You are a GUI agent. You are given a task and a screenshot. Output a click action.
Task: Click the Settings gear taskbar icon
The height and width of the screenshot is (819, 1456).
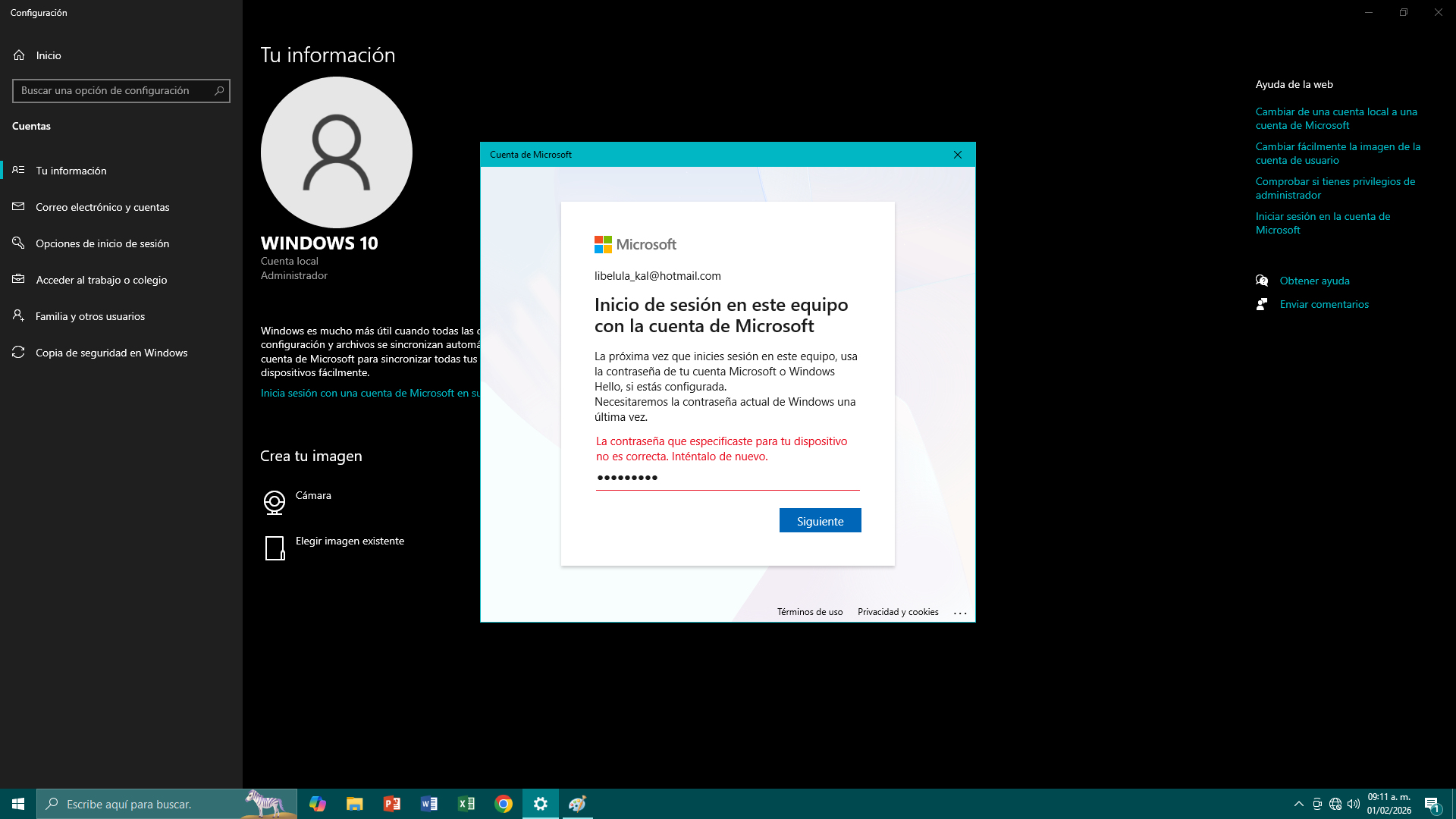click(x=540, y=804)
